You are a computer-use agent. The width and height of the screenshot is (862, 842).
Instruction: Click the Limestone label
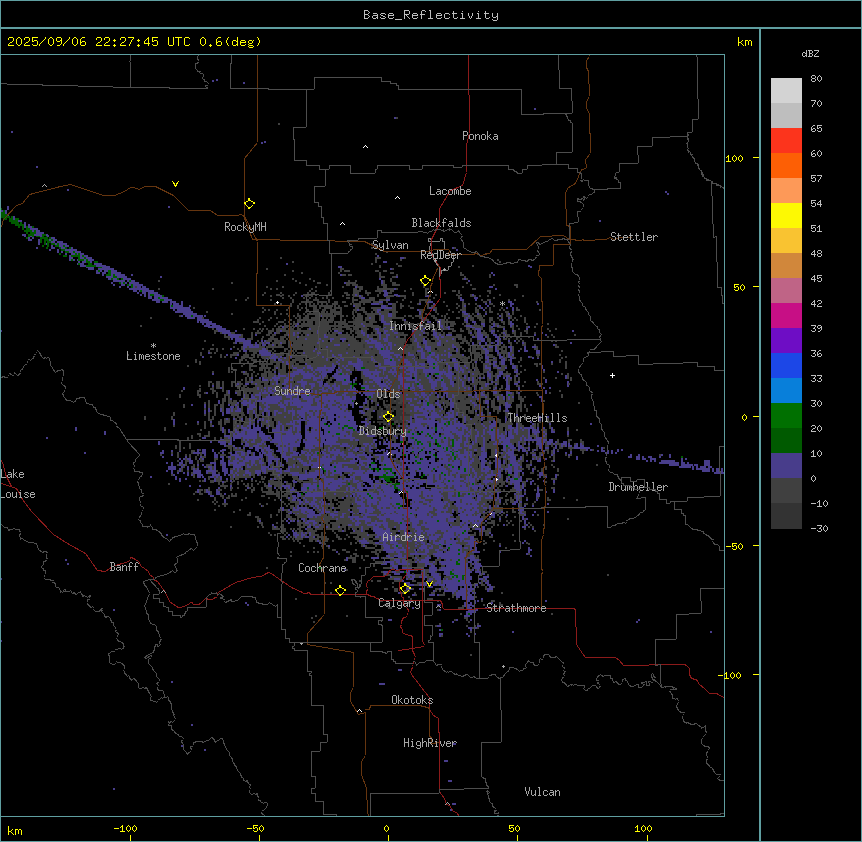coord(153,356)
